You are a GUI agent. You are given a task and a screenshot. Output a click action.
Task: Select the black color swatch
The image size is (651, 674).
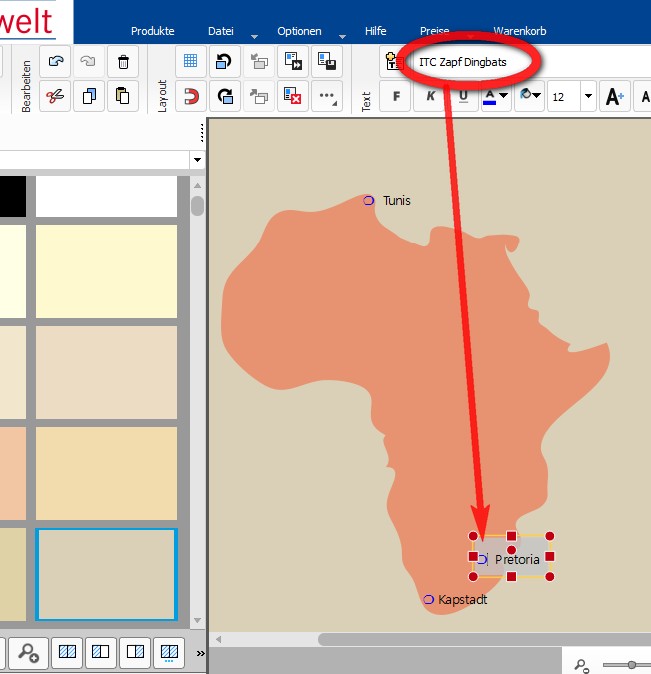point(12,195)
